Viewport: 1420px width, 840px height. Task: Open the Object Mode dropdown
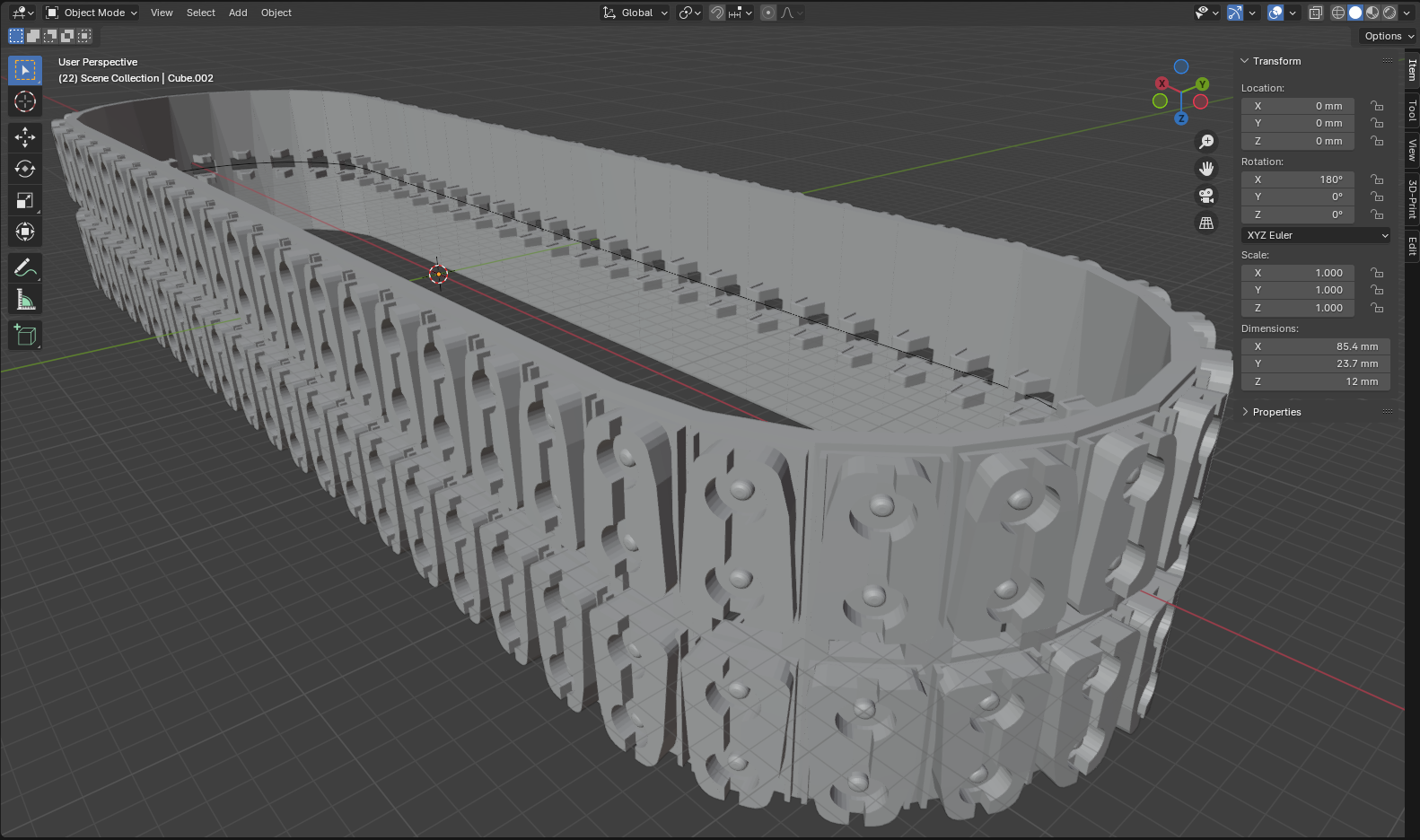point(92,13)
